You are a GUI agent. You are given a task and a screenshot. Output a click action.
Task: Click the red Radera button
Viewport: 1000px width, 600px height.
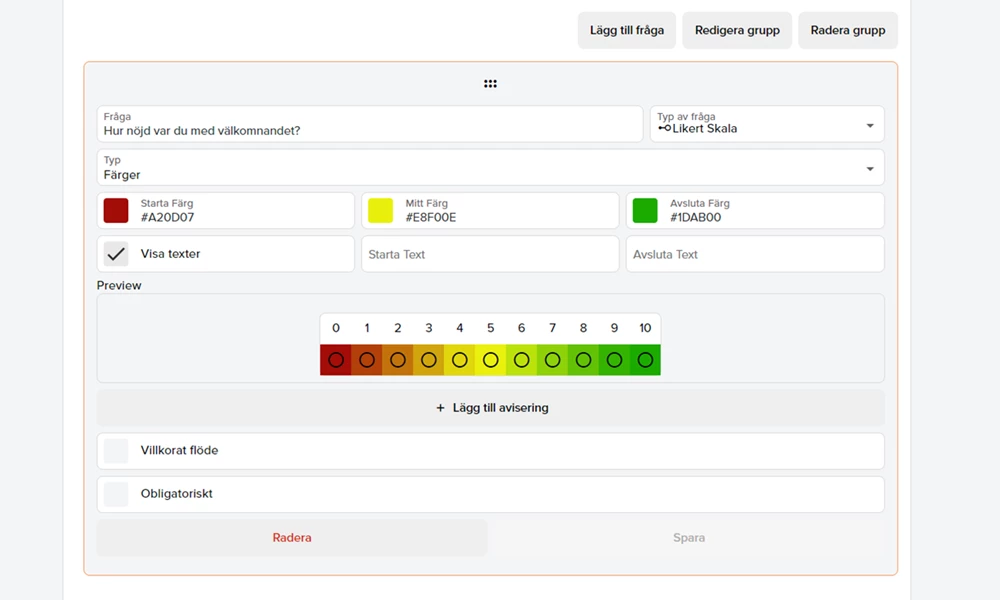click(x=292, y=538)
